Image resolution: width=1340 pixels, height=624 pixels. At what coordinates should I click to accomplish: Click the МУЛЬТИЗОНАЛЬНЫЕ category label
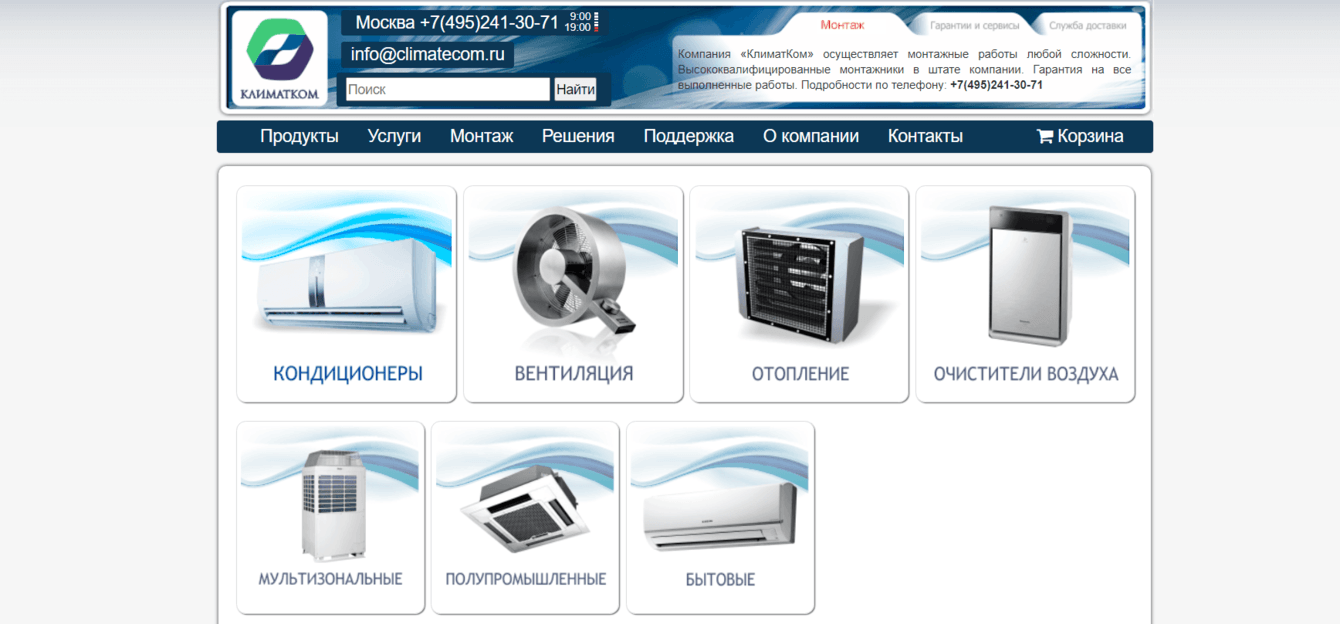tap(330, 579)
